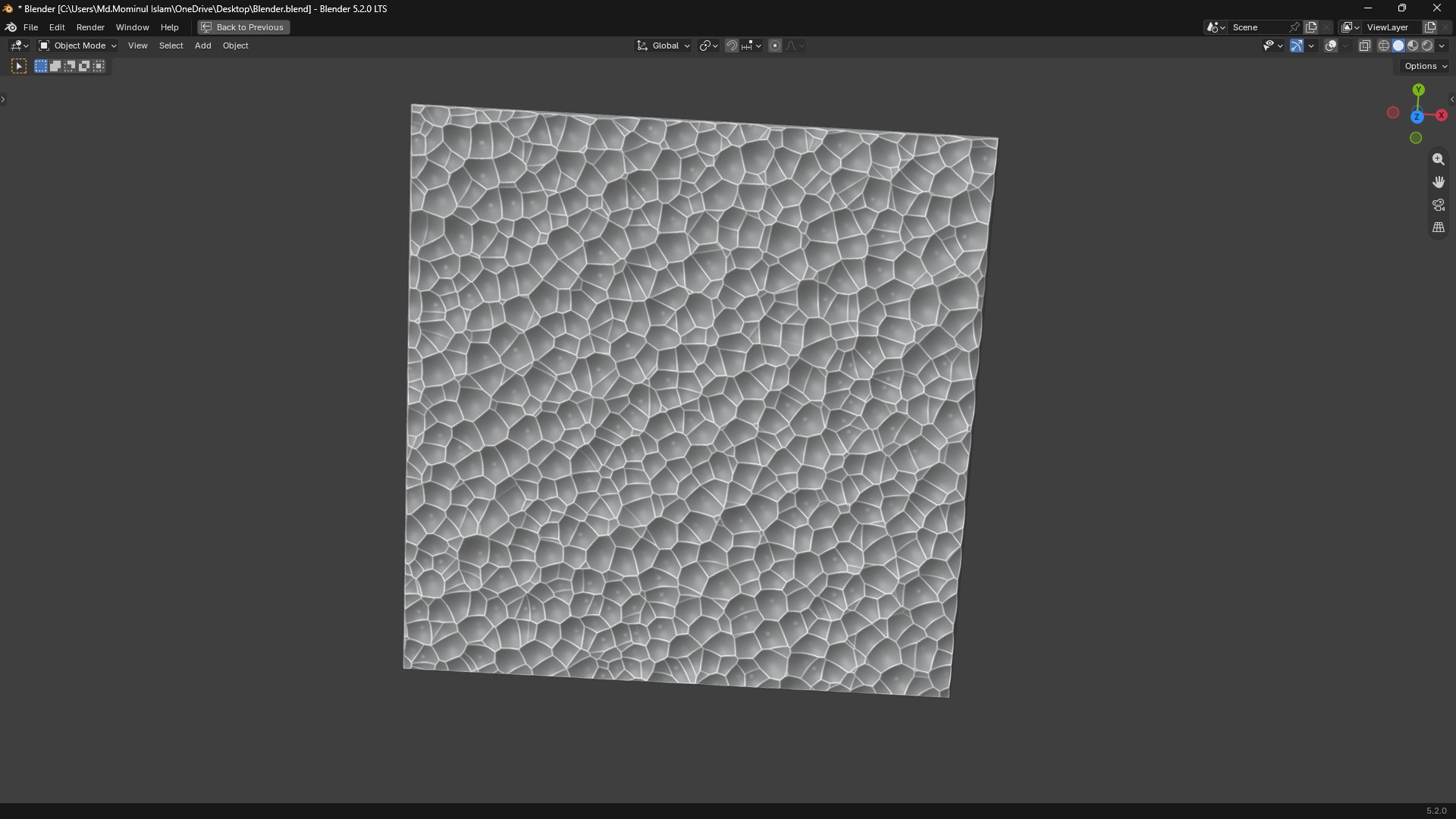Screen dimensions: 1456x819
Task: Click the zoom magnifier viewport icon
Action: tap(1438, 159)
